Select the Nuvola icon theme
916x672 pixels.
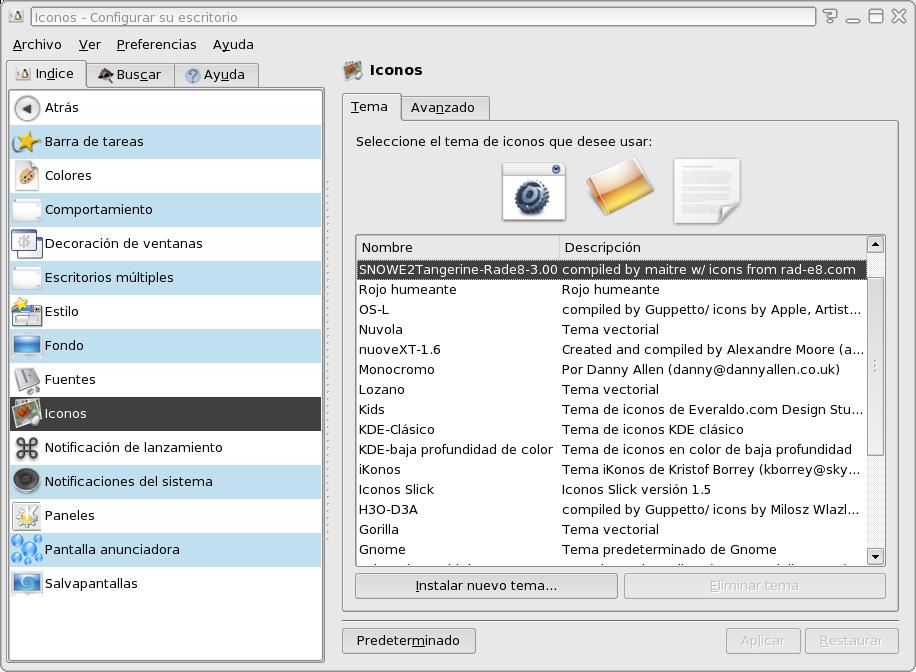coord(611,330)
